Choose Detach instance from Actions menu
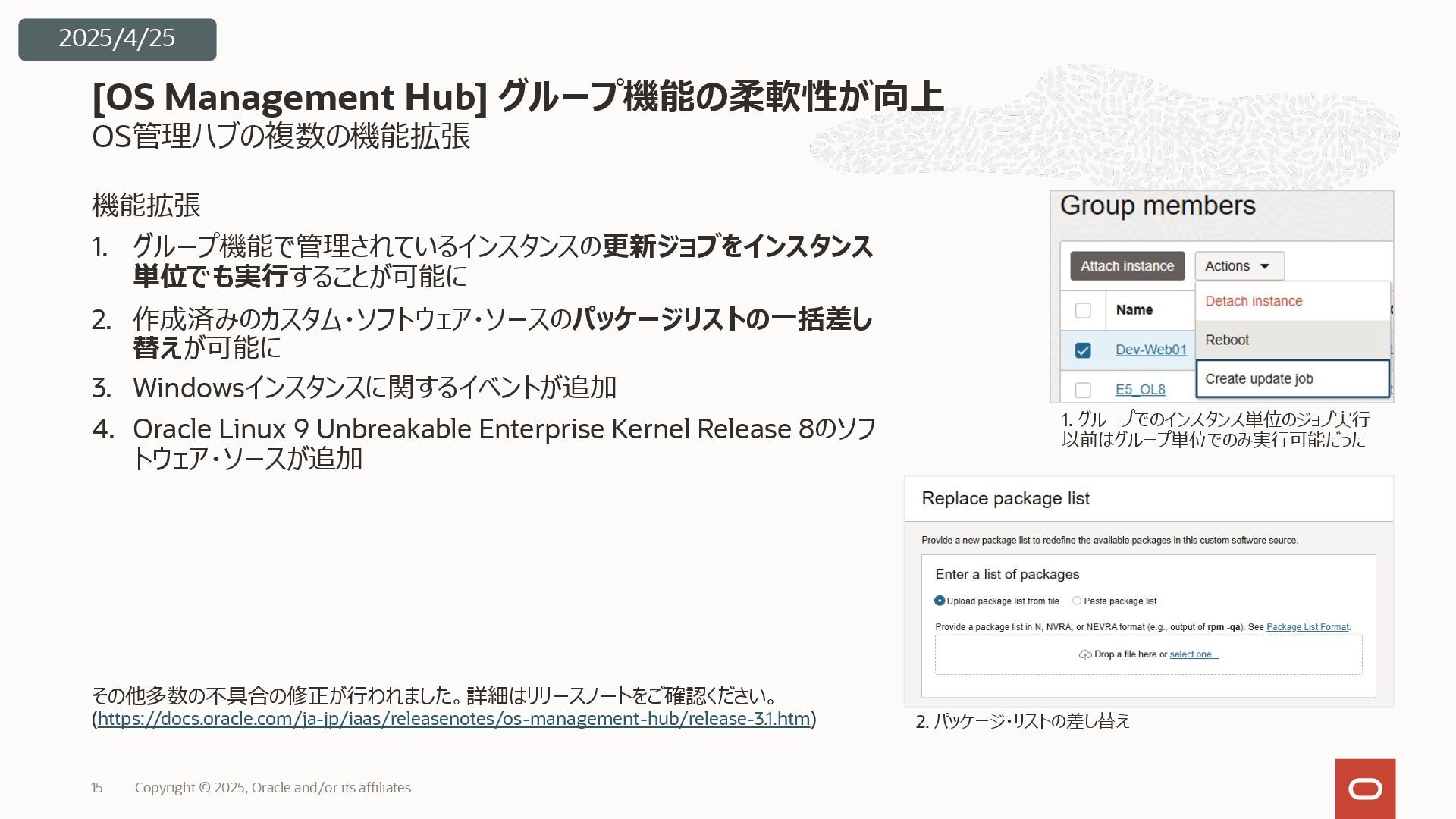 coord(1254,301)
